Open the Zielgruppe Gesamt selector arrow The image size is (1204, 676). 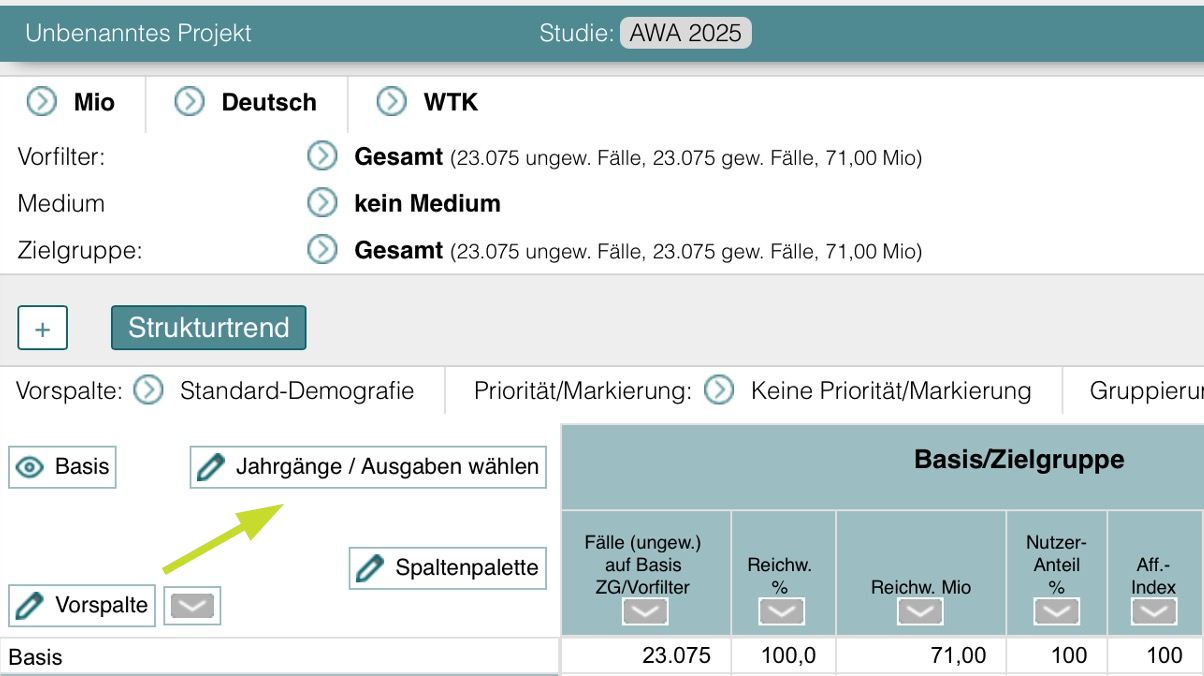[320, 250]
